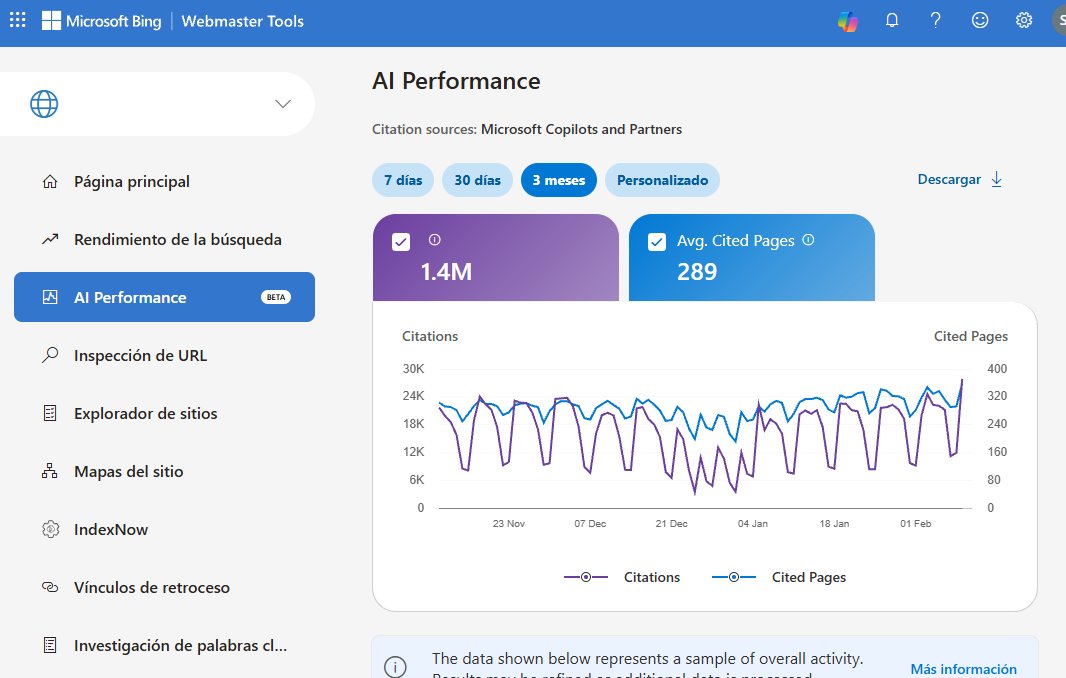
Task: Click the Webmaster Tools title
Action: click(243, 21)
